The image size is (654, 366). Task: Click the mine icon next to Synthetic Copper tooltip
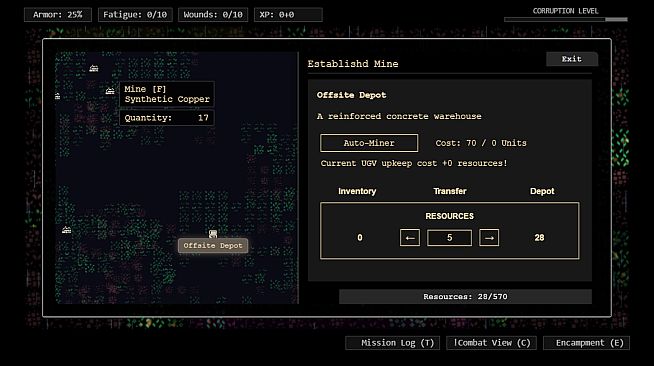[x=110, y=91]
